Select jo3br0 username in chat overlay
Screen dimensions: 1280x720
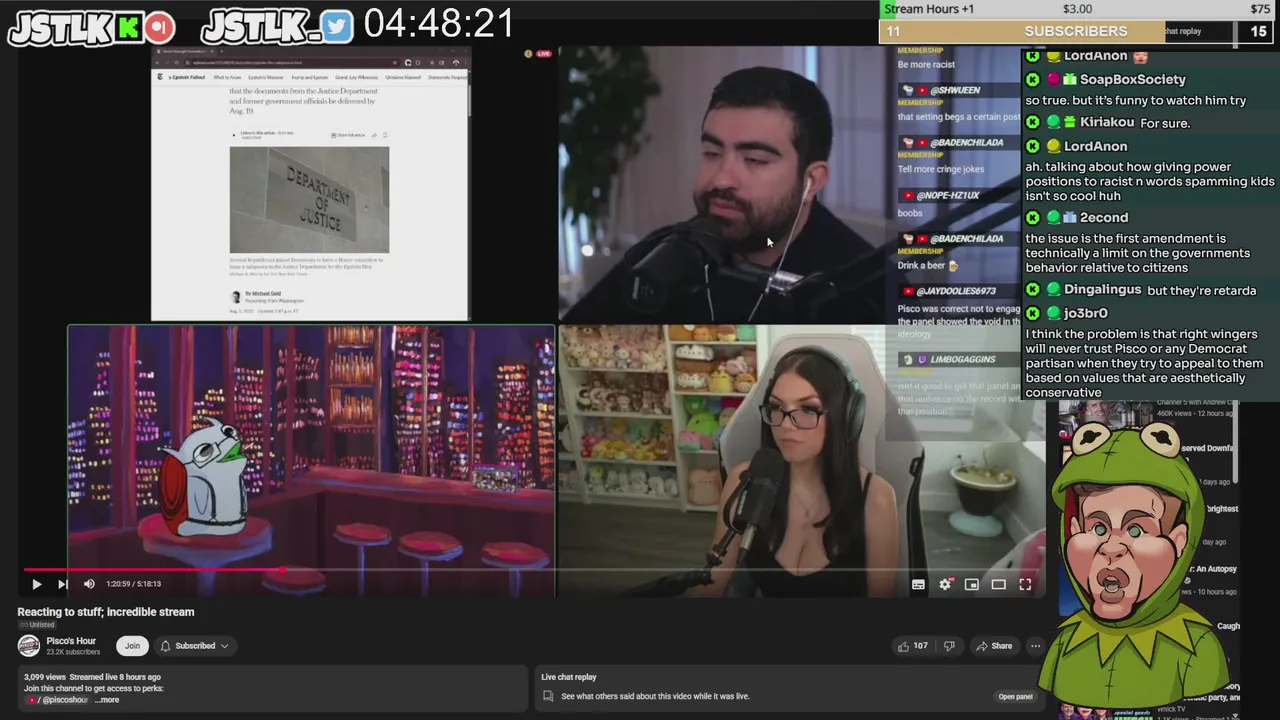[1086, 313]
